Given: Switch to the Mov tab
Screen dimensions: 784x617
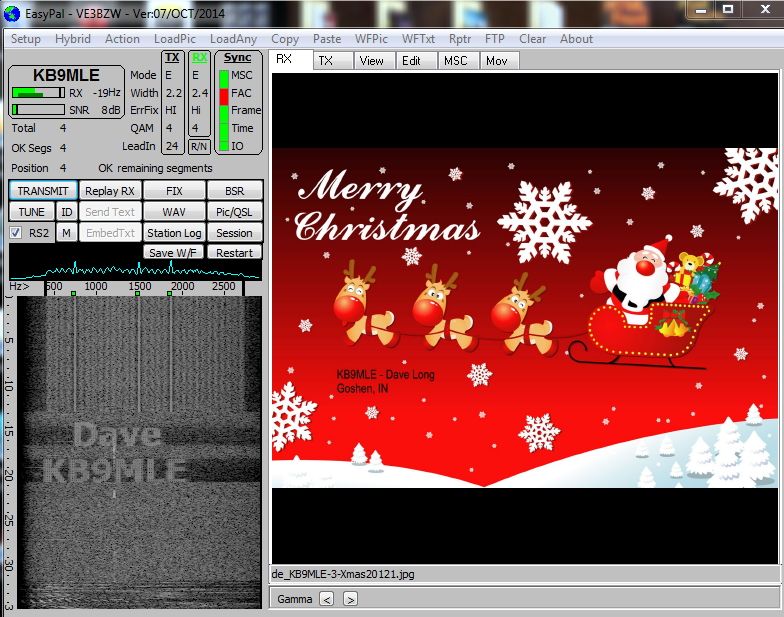Looking at the screenshot, I should (500, 60).
